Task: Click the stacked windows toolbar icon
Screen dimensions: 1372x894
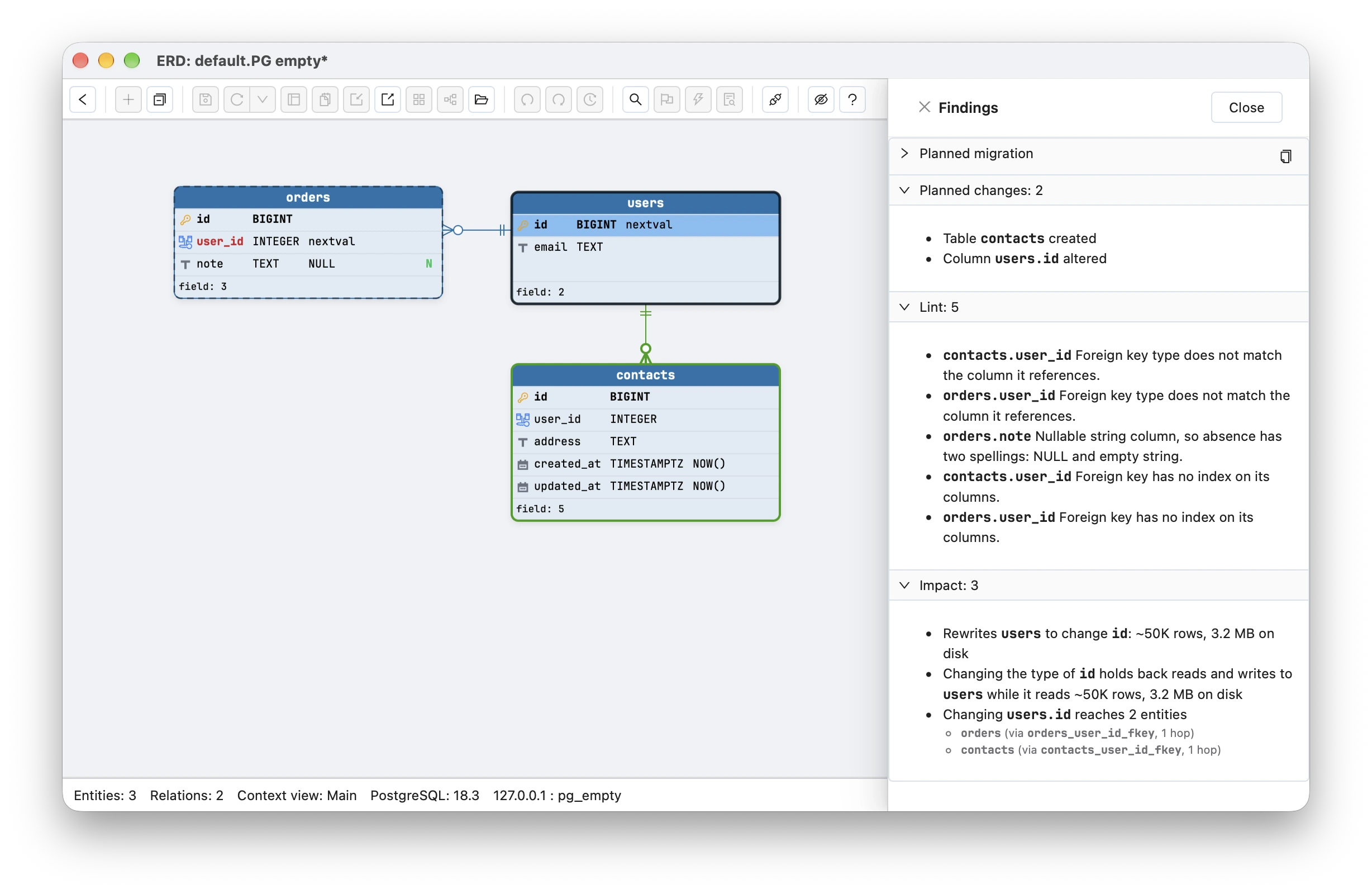Action: coord(160,100)
